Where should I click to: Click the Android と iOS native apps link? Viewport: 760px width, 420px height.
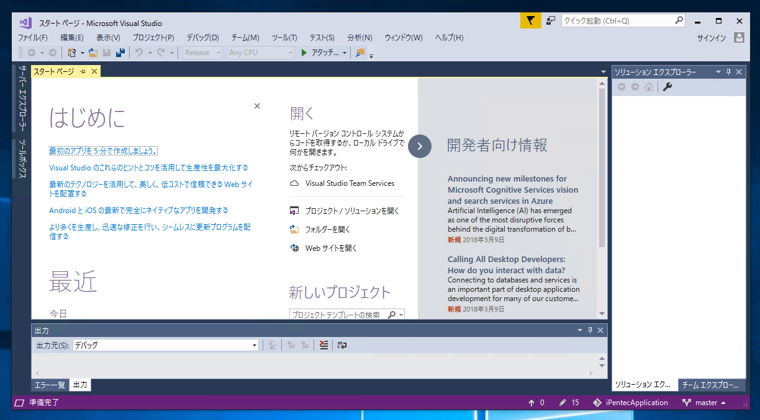139,210
